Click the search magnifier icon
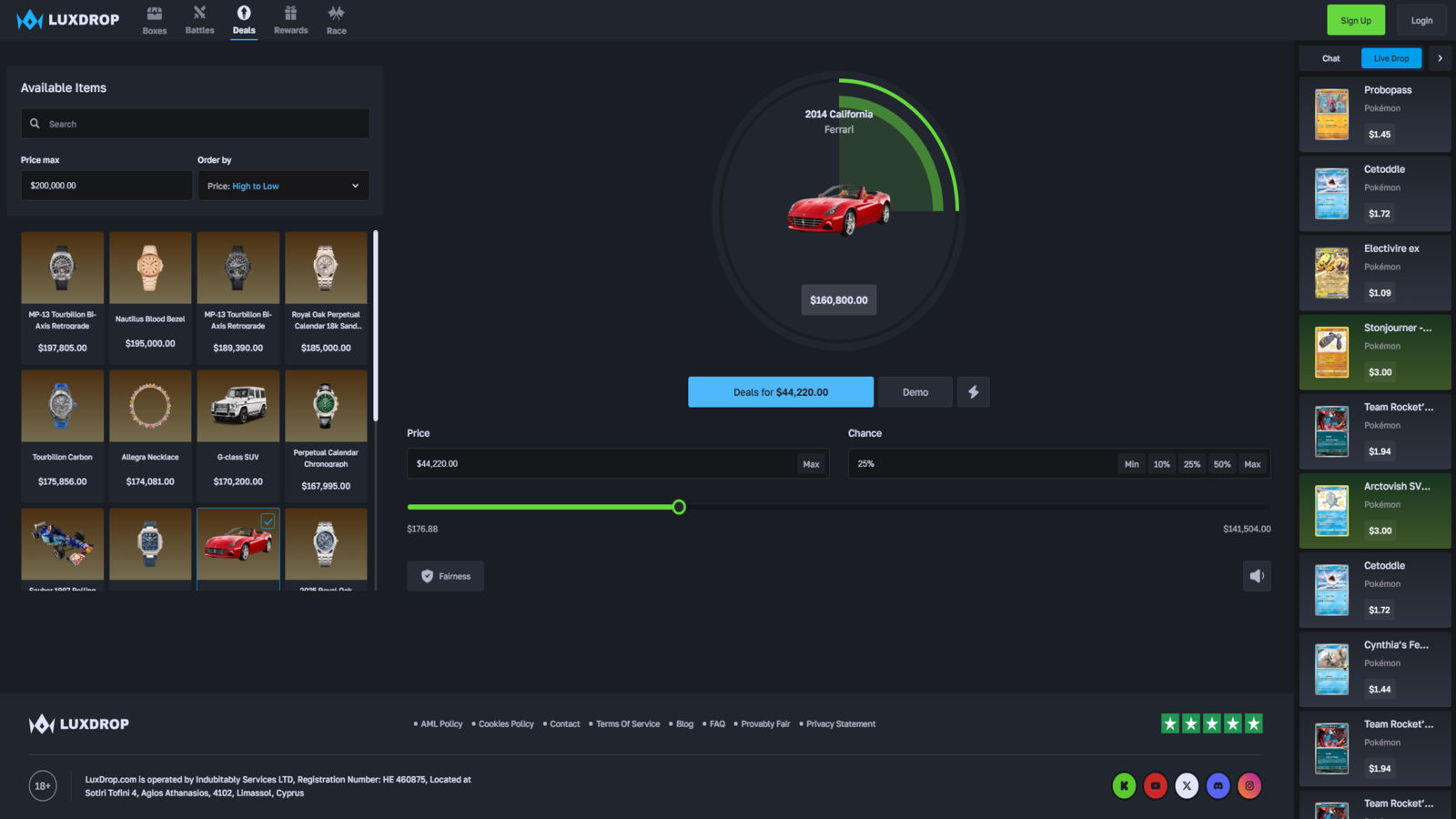Image resolution: width=1456 pixels, height=819 pixels. coord(35,124)
